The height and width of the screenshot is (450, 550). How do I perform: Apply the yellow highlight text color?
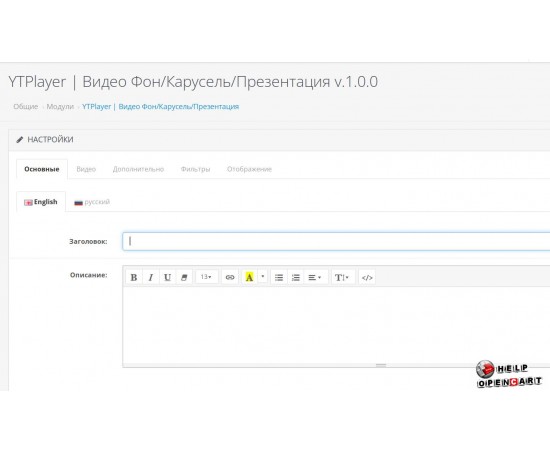coord(249,277)
